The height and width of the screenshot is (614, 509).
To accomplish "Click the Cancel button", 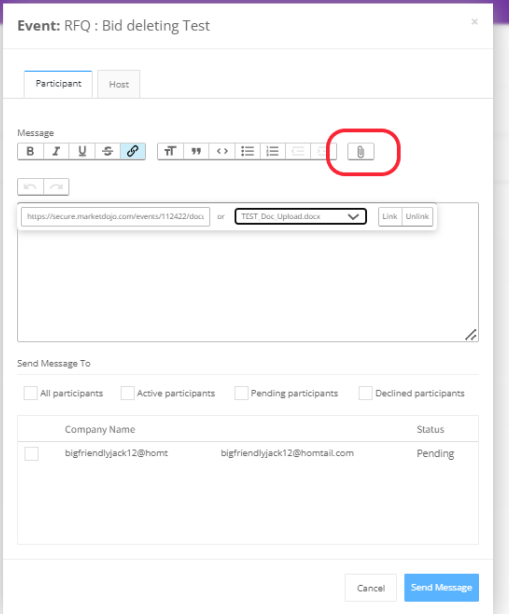I will pyautogui.click(x=371, y=588).
